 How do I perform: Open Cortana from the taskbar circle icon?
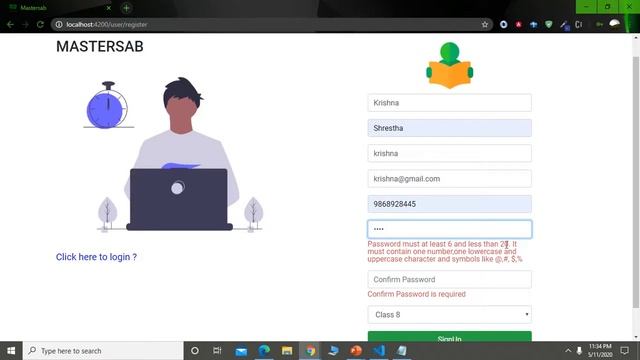coord(195,351)
